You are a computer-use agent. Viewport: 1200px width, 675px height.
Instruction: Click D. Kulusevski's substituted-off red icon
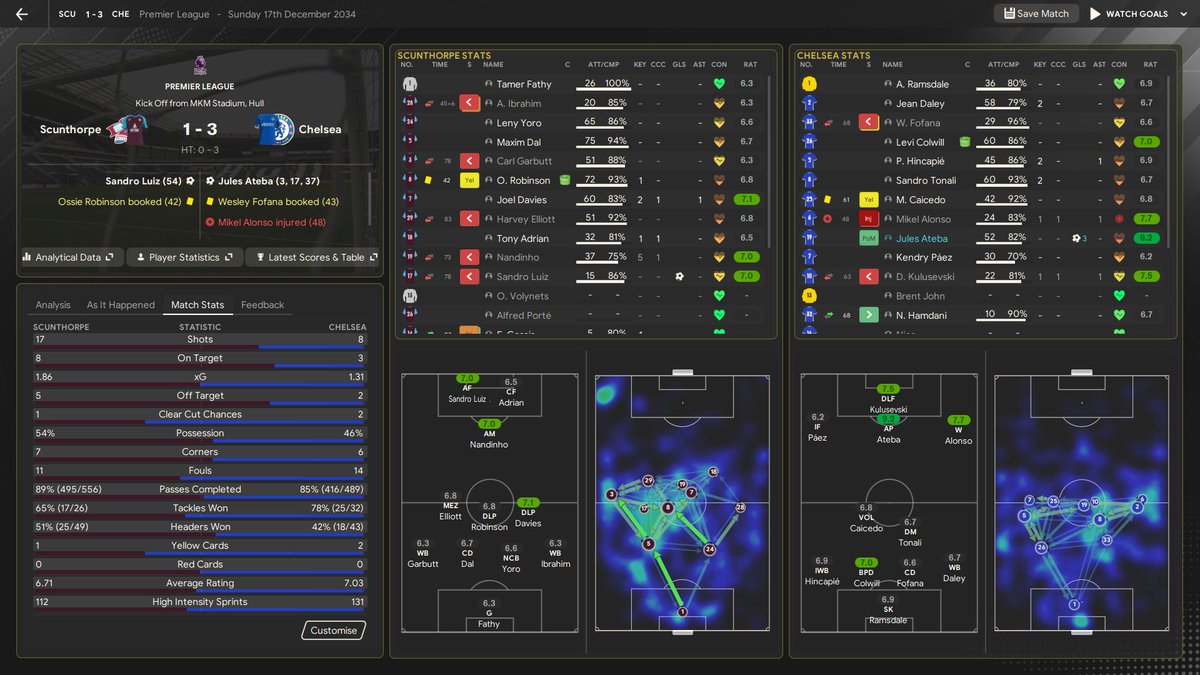[x=870, y=276]
